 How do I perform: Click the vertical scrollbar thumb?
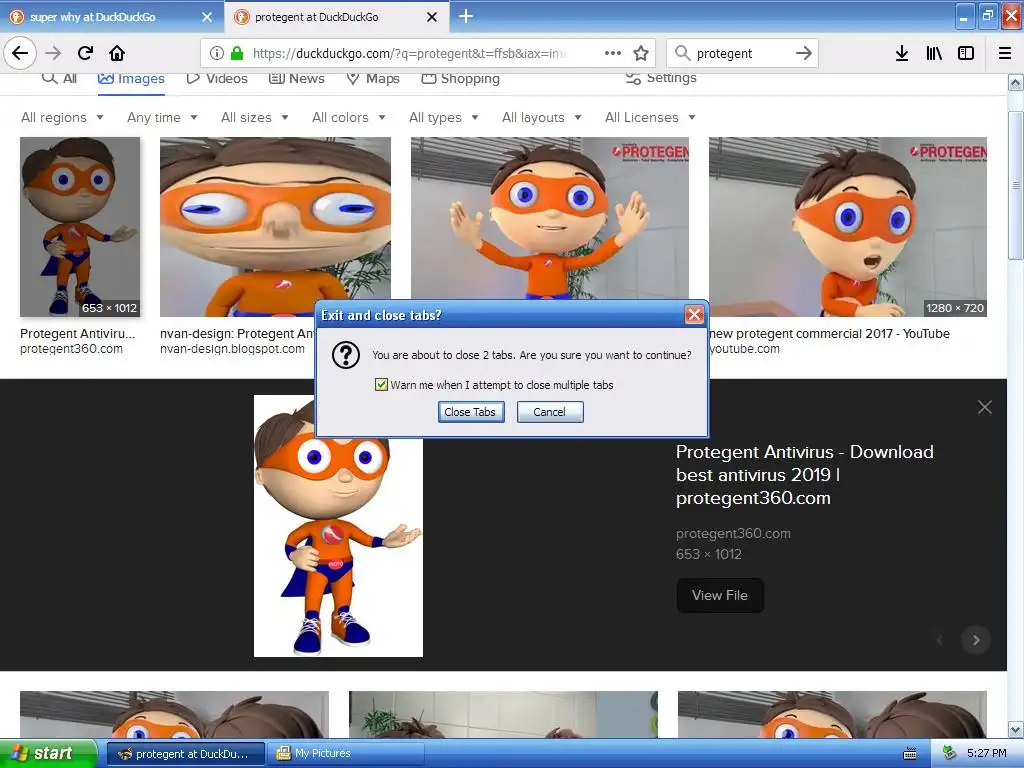tap(1016, 185)
